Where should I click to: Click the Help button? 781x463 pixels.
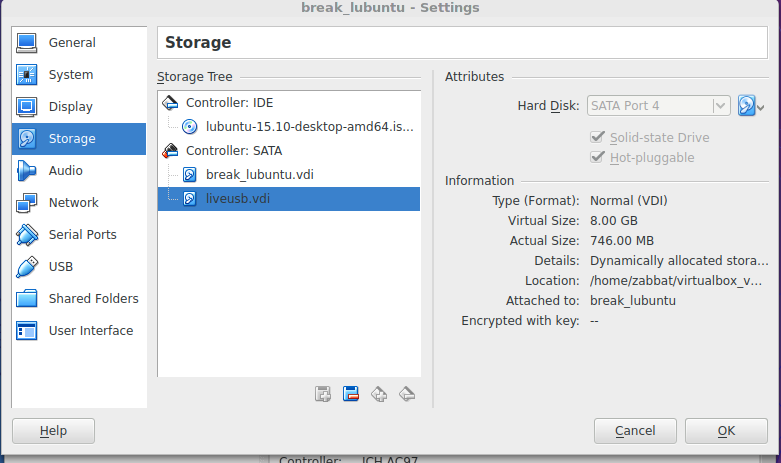(53, 431)
